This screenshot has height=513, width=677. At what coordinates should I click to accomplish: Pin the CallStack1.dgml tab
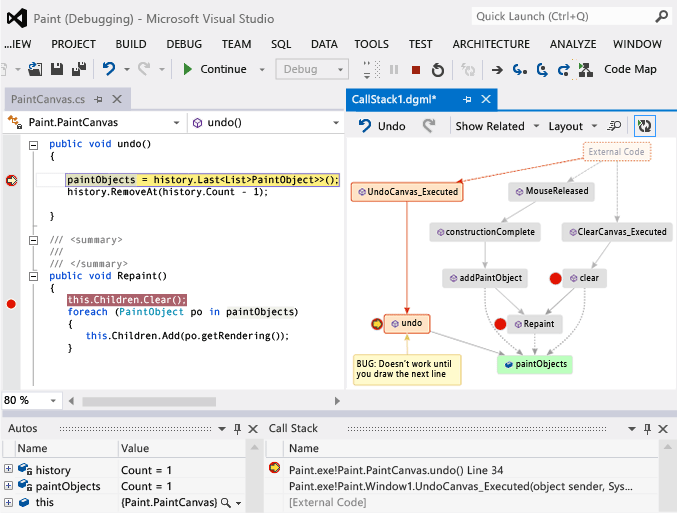point(467,100)
